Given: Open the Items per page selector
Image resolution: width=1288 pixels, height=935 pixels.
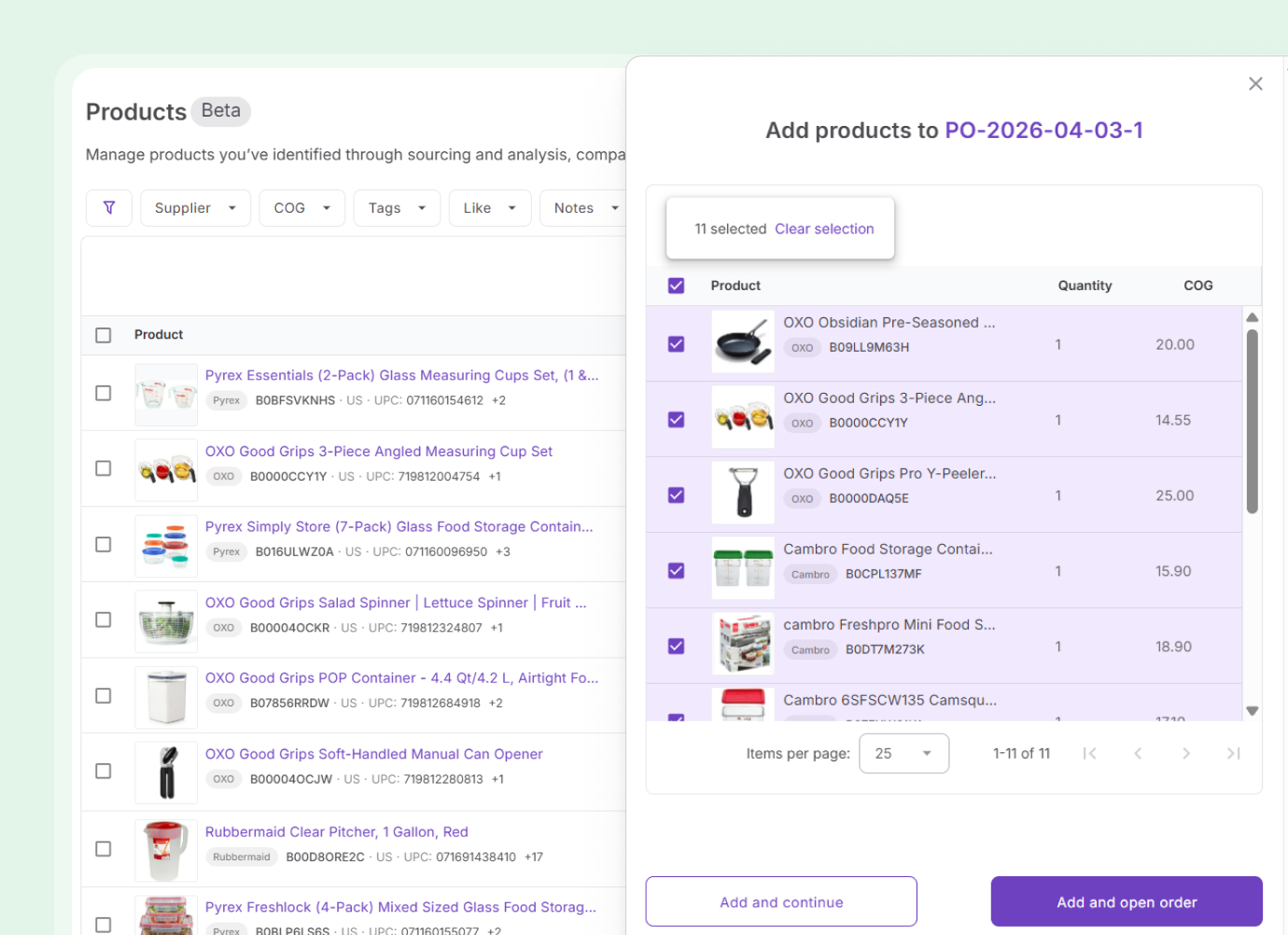Looking at the screenshot, I should coord(903,753).
